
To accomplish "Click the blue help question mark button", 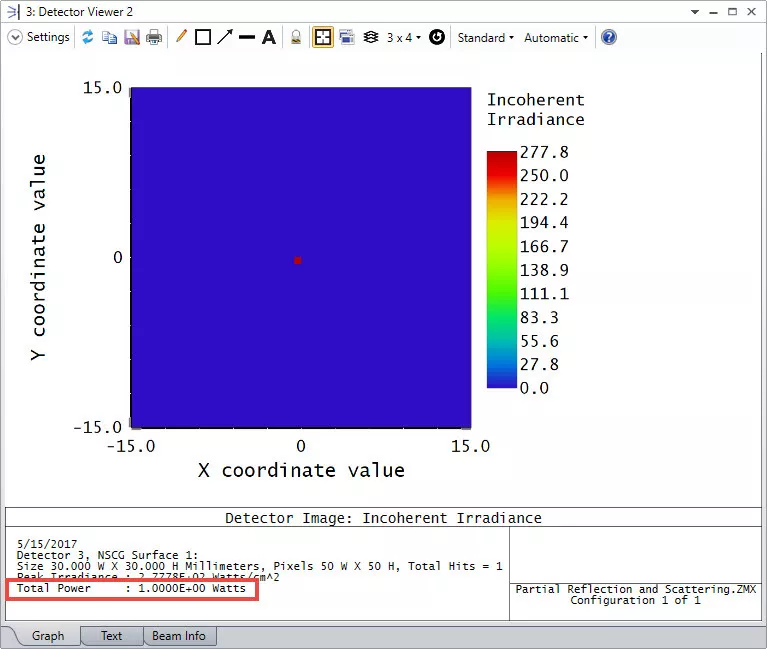I will 609,37.
